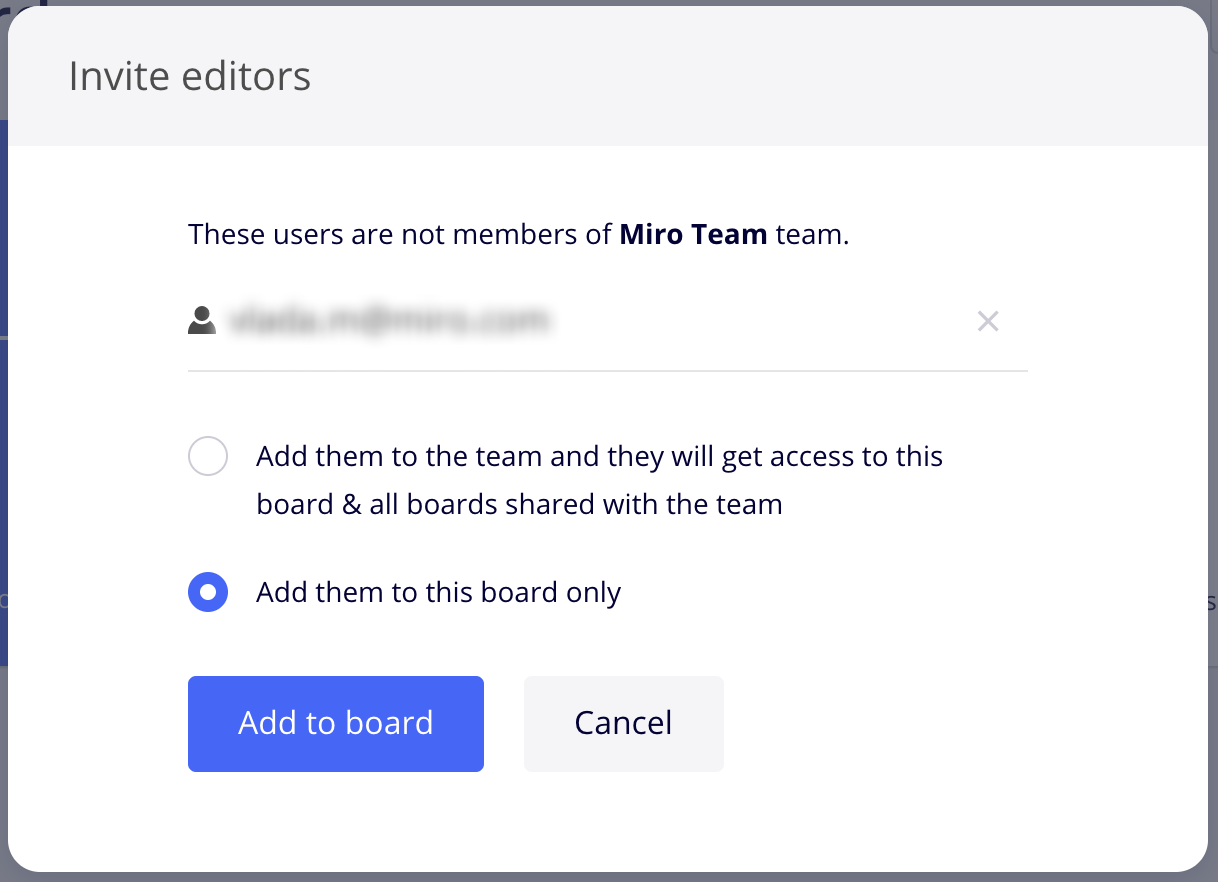Click "Add them to the team and they" label line
Screen dimensions: 1218x882
pos(599,457)
